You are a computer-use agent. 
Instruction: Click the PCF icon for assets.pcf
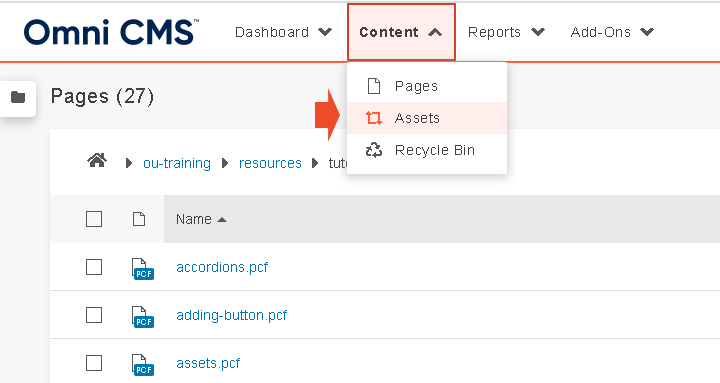(x=142, y=365)
